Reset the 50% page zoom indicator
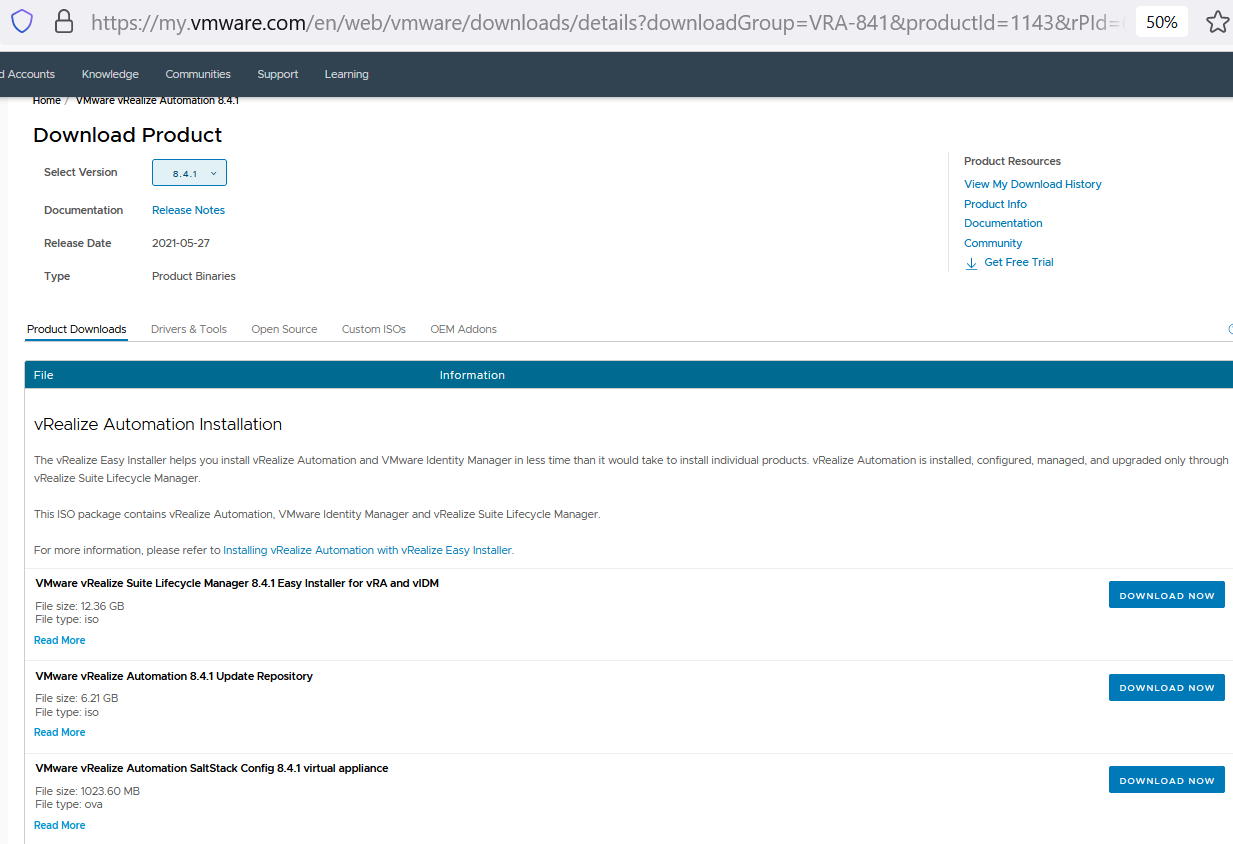The width and height of the screenshot is (1233, 844). click(x=1162, y=22)
